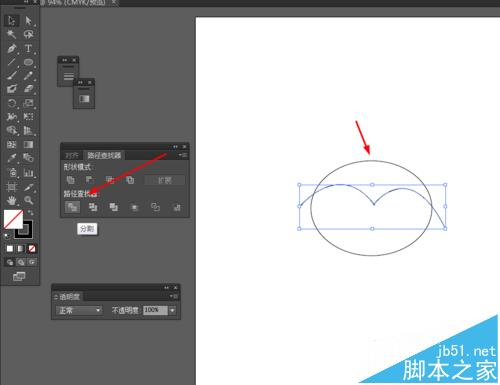The height and width of the screenshot is (385, 500).
Task: Open the Pathfinder panel flyout menu
Action: pyautogui.click(x=183, y=155)
